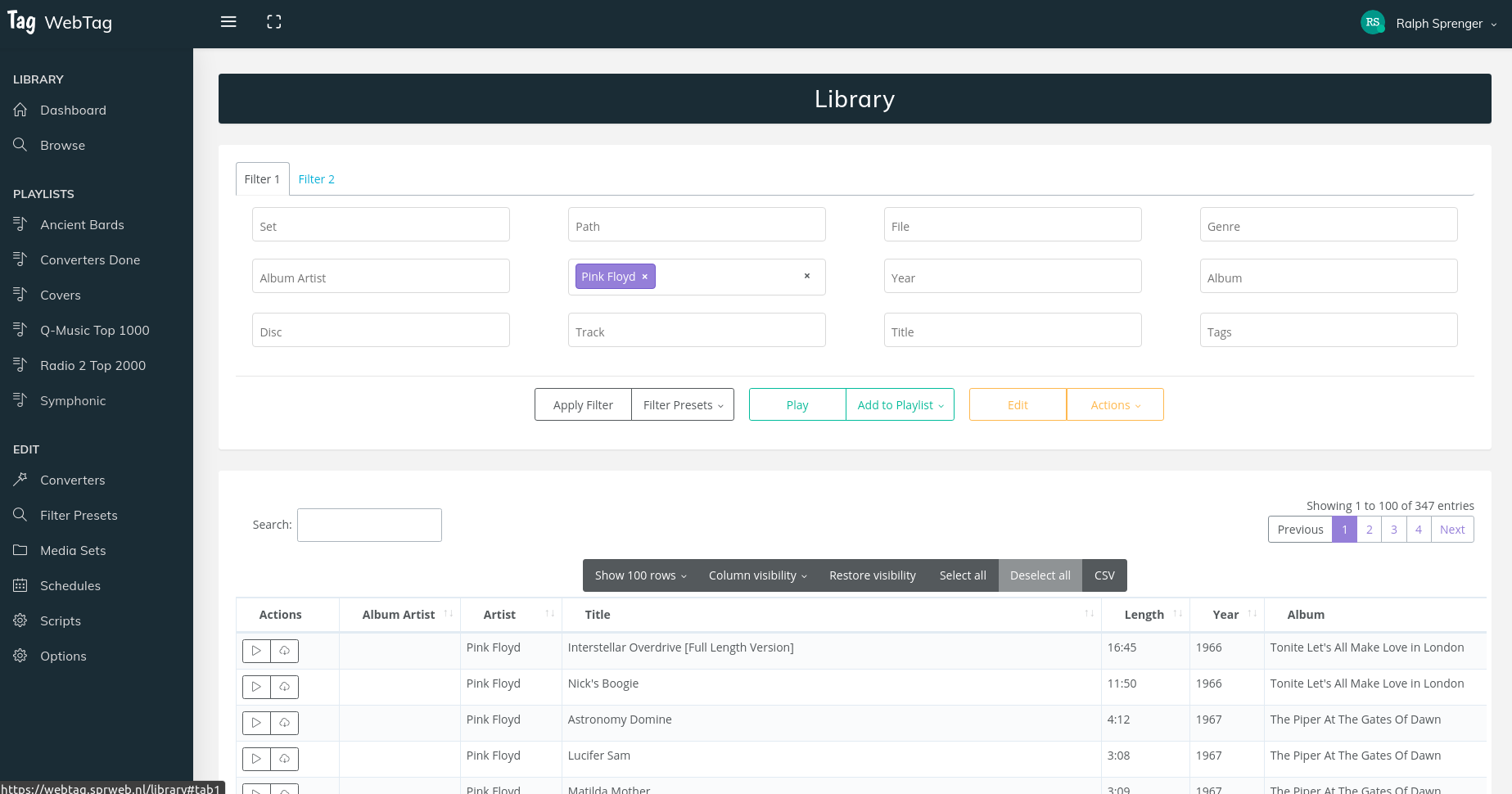Image resolution: width=1512 pixels, height=794 pixels.
Task: Open Ancient Bards playlist icon
Action: (x=20, y=224)
